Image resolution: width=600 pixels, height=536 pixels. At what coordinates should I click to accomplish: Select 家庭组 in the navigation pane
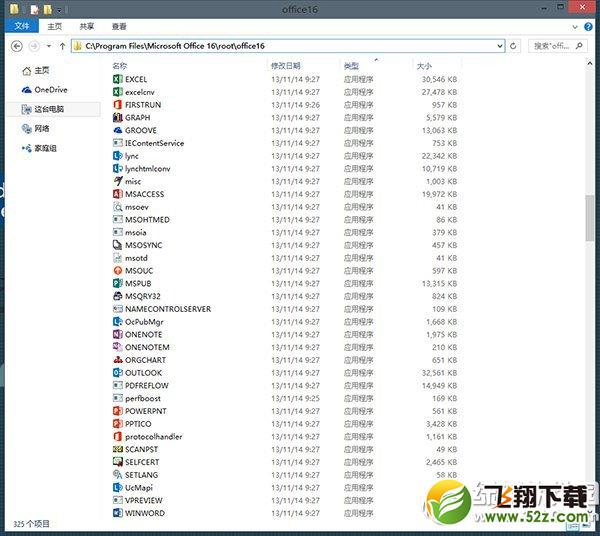tap(39, 148)
